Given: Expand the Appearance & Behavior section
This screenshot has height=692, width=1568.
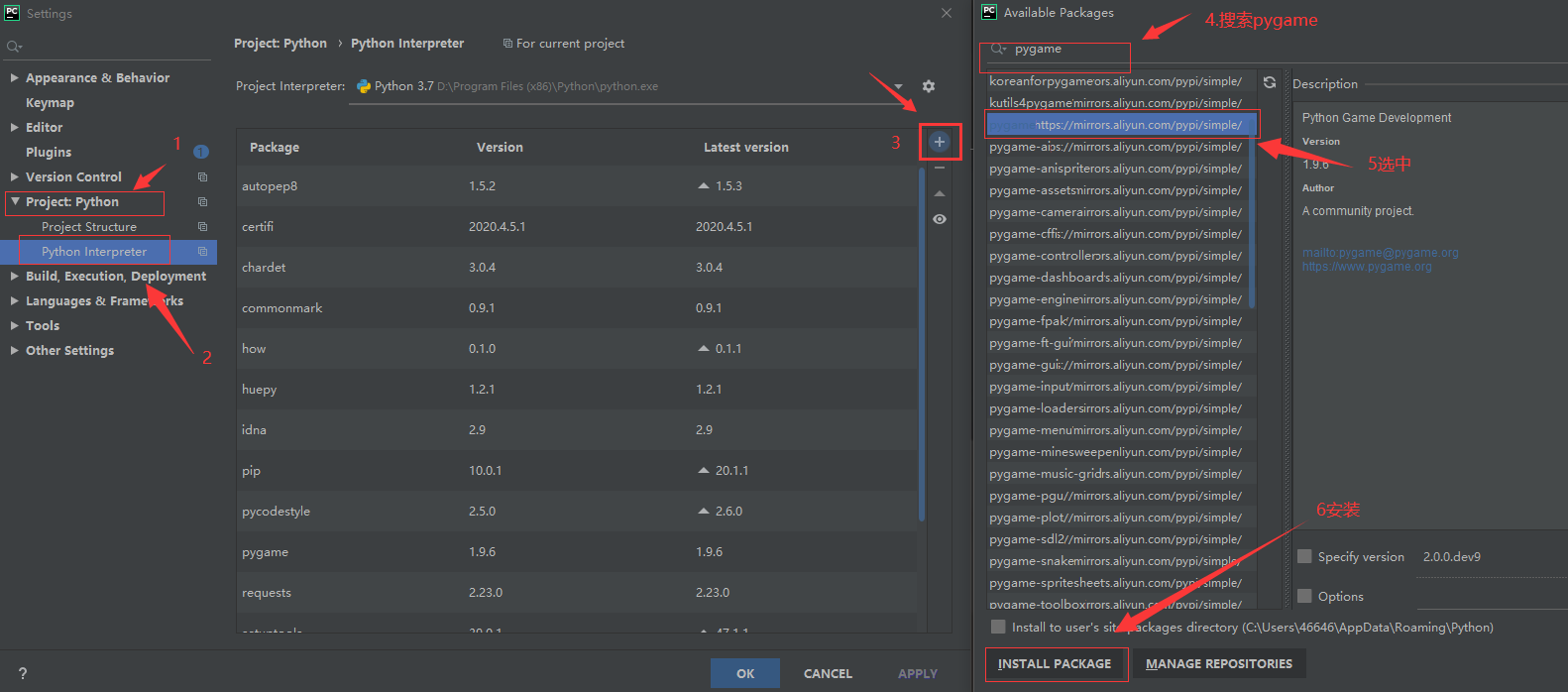Looking at the screenshot, I should point(14,77).
